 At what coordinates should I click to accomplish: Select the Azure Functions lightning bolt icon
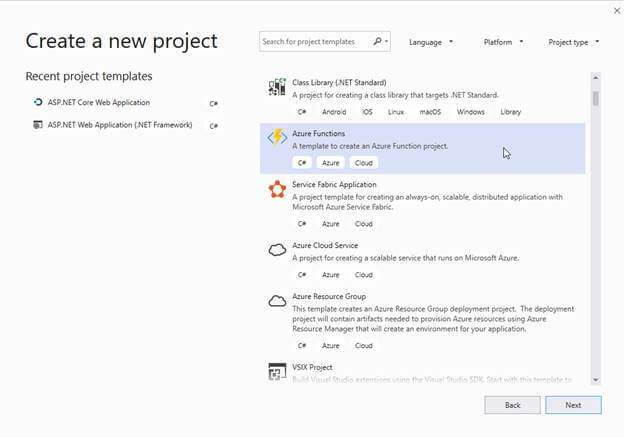coord(277,138)
